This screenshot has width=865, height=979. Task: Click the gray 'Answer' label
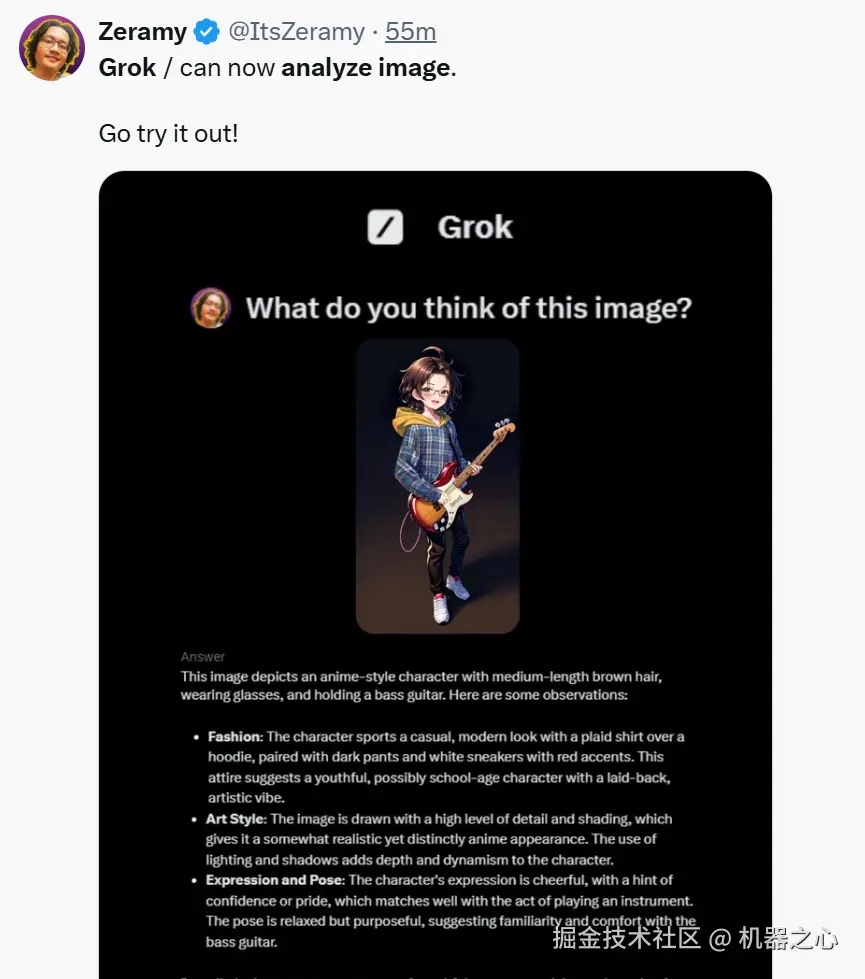pos(202,657)
